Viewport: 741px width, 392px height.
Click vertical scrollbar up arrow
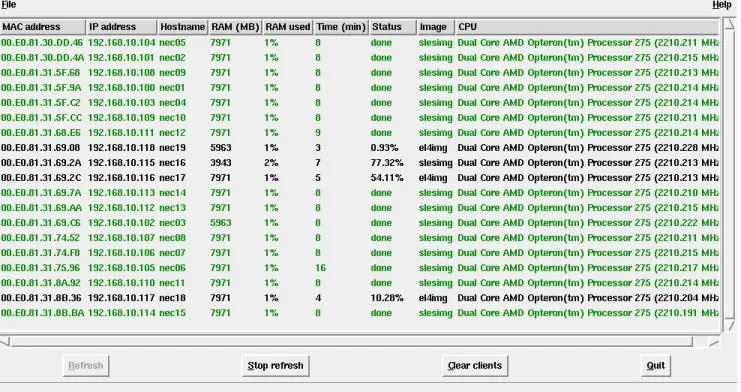tap(730, 24)
